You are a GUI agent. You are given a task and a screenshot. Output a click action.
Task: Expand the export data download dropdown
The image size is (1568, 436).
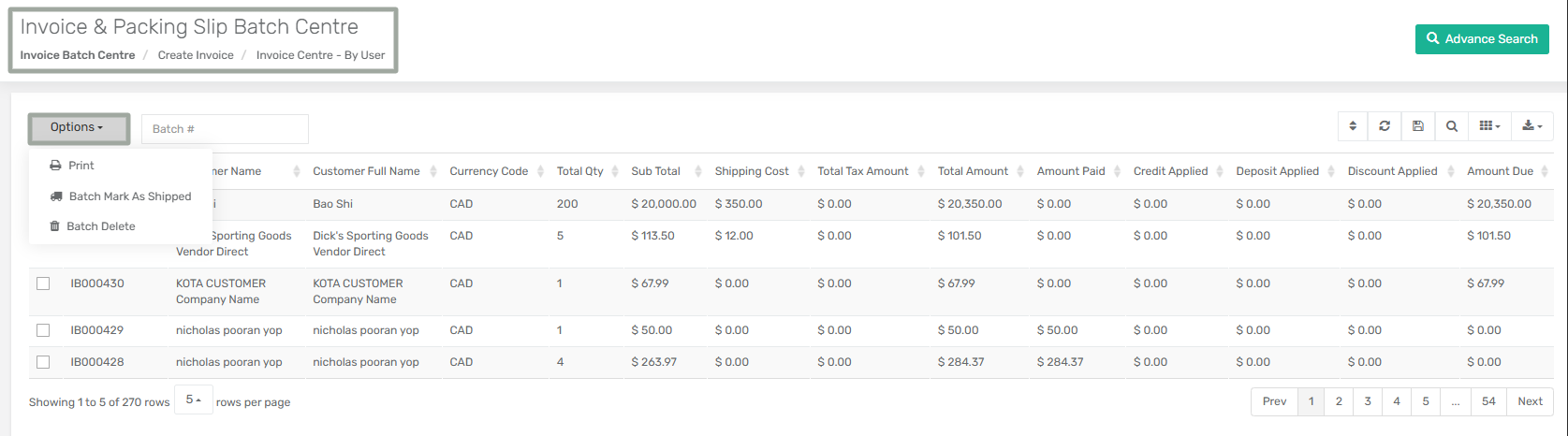[1532, 126]
